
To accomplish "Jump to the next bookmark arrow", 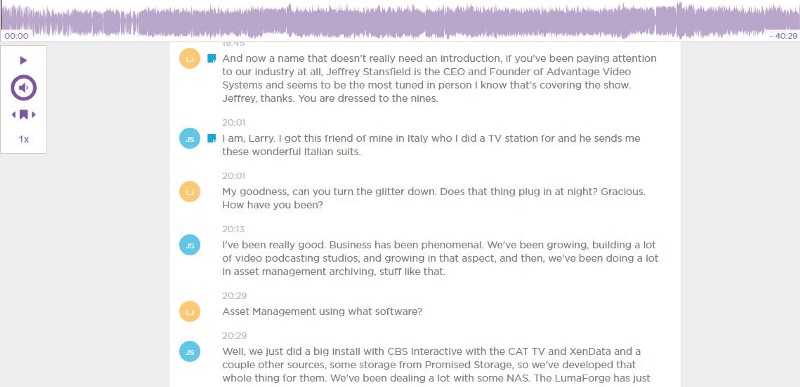I will click(x=34, y=115).
